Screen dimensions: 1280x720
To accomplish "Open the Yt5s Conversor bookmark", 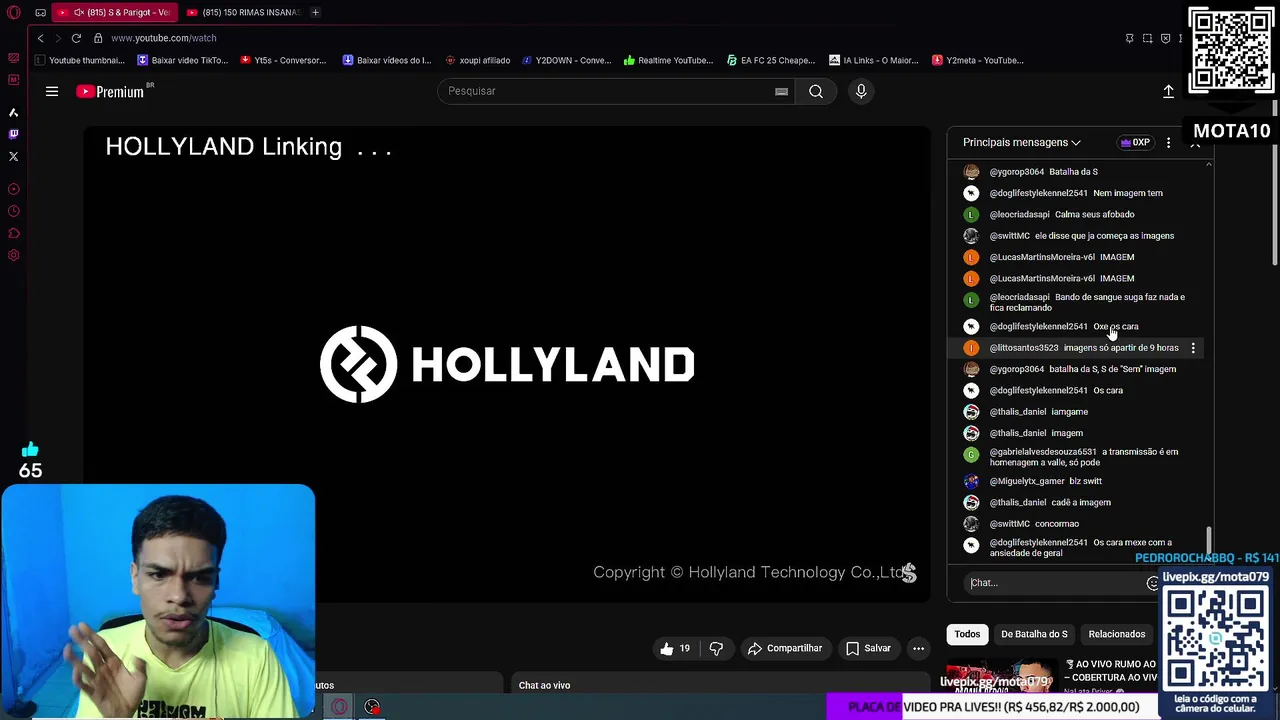I will tap(283, 60).
